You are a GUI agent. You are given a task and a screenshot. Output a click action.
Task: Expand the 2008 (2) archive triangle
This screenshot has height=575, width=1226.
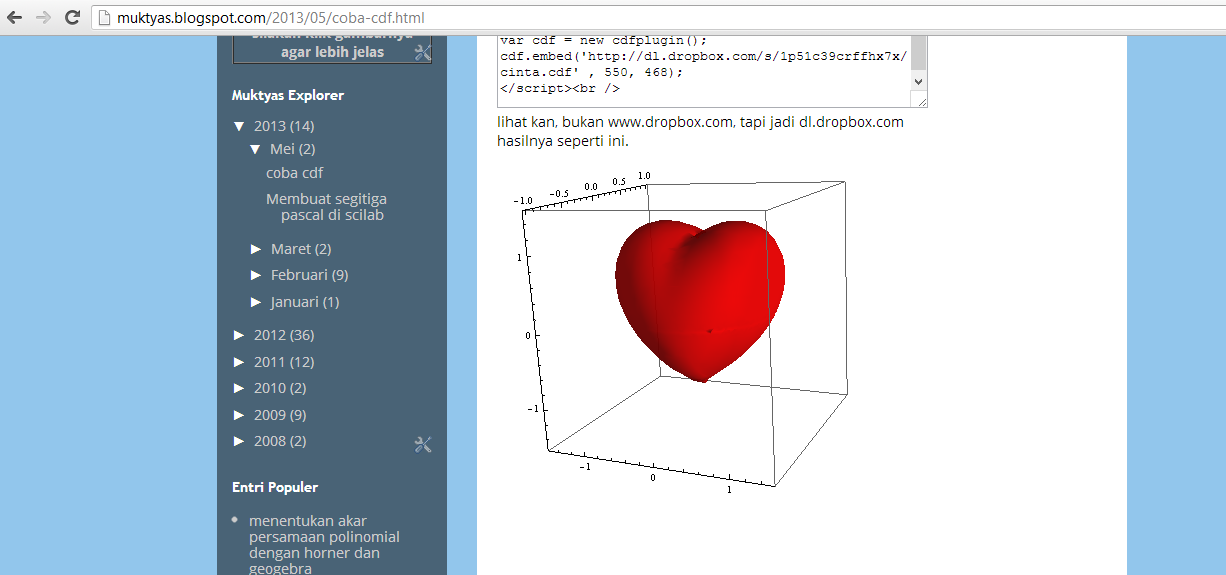pos(239,441)
